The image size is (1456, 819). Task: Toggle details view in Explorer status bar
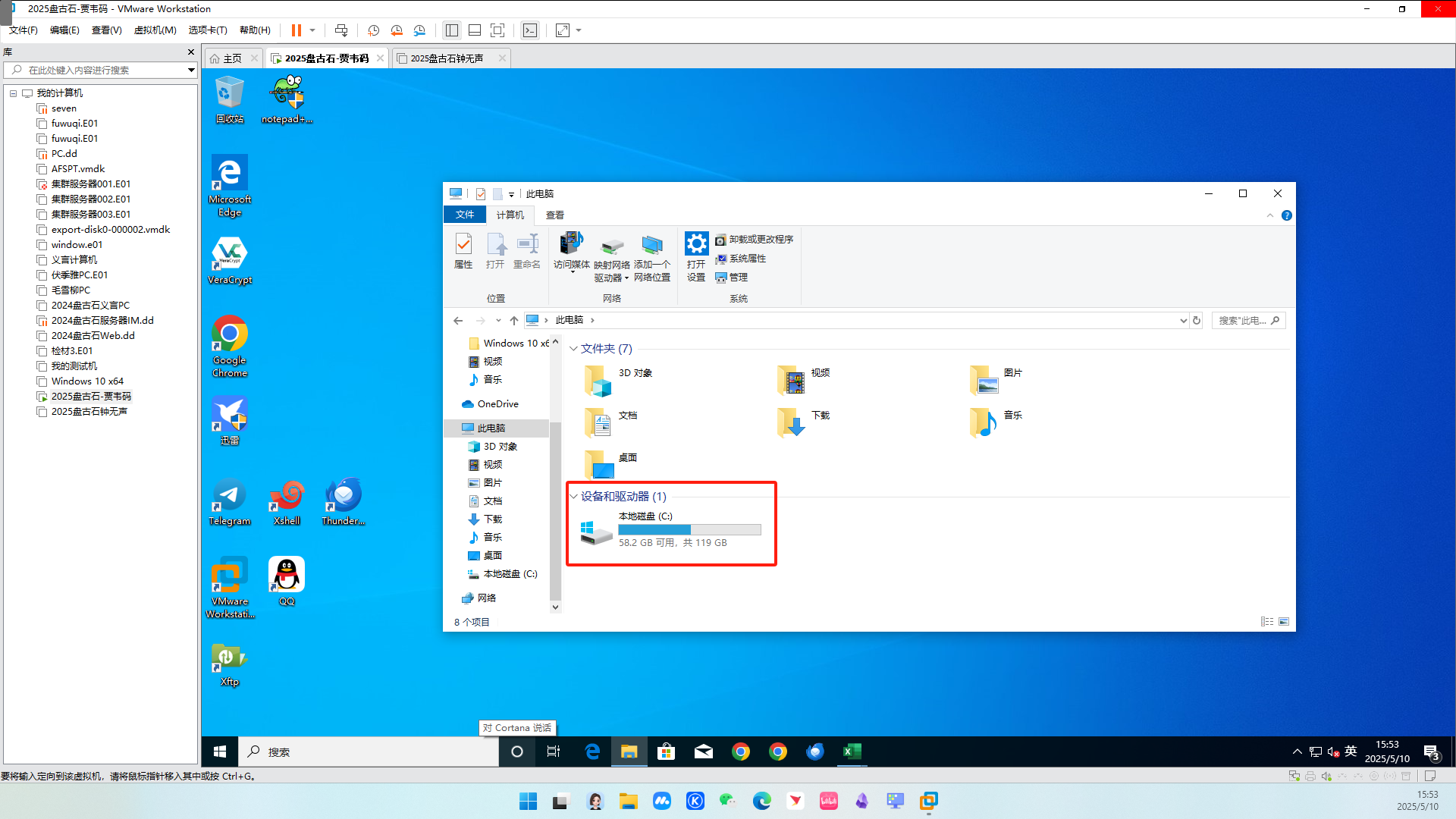coord(1267,622)
